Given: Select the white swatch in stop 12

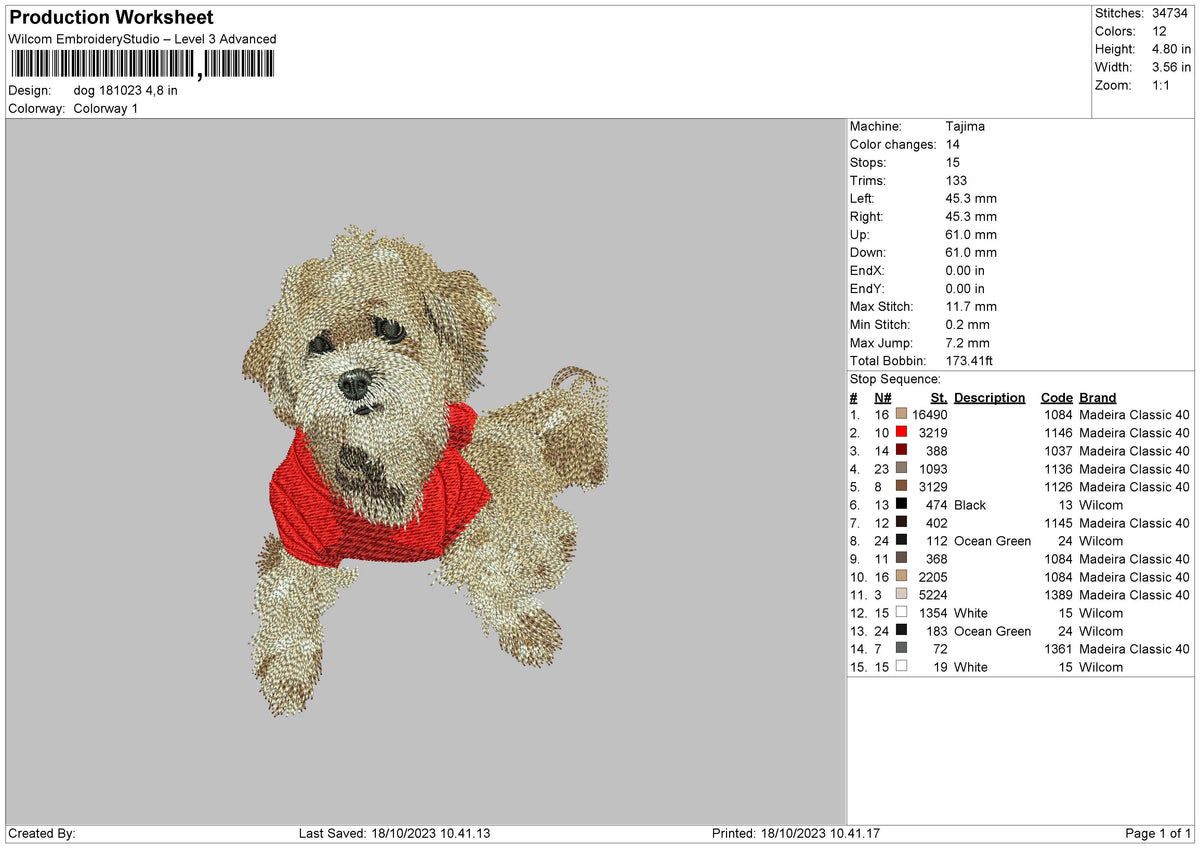Looking at the screenshot, I should [901, 613].
